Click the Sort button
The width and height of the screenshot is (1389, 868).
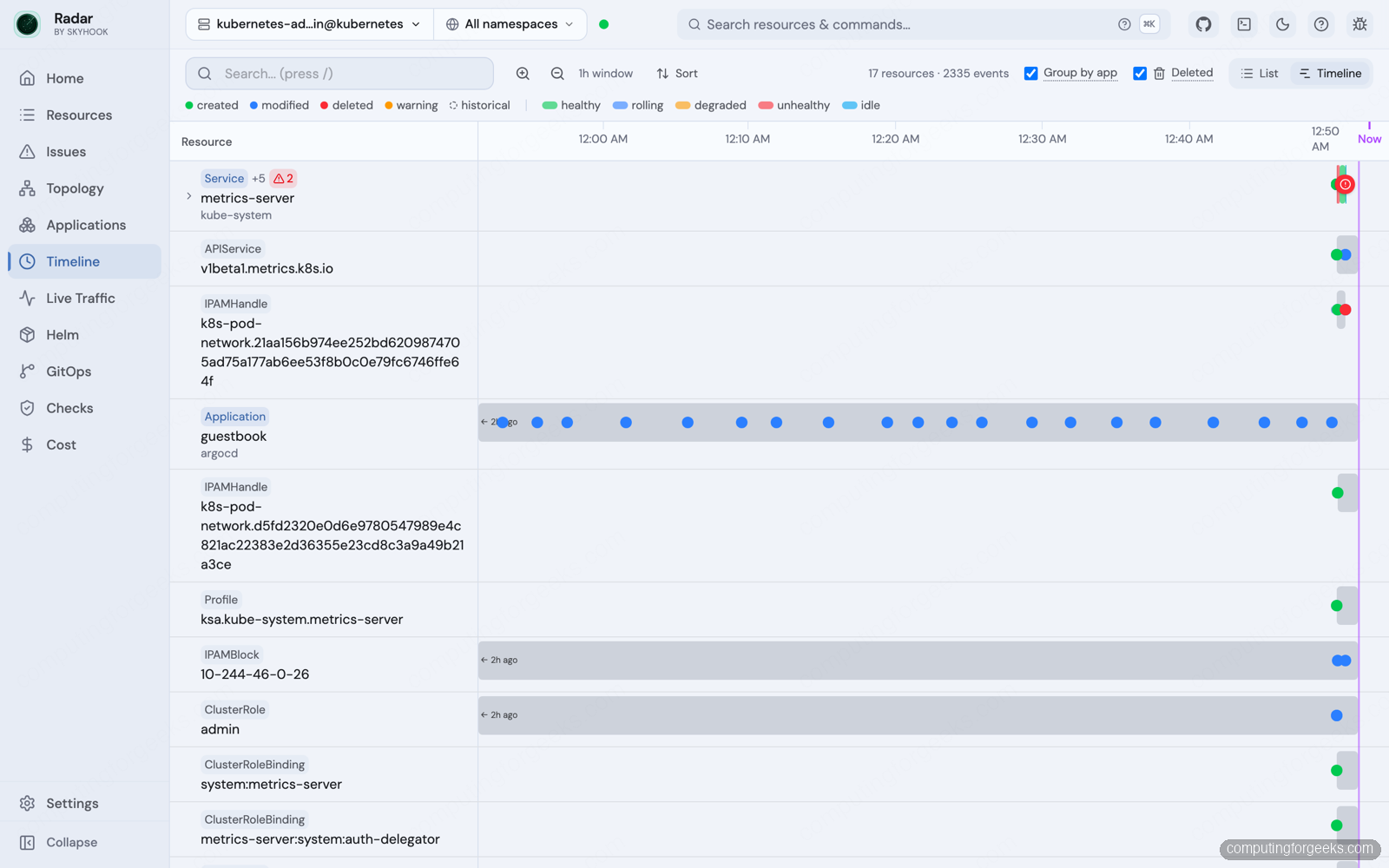tap(677, 74)
